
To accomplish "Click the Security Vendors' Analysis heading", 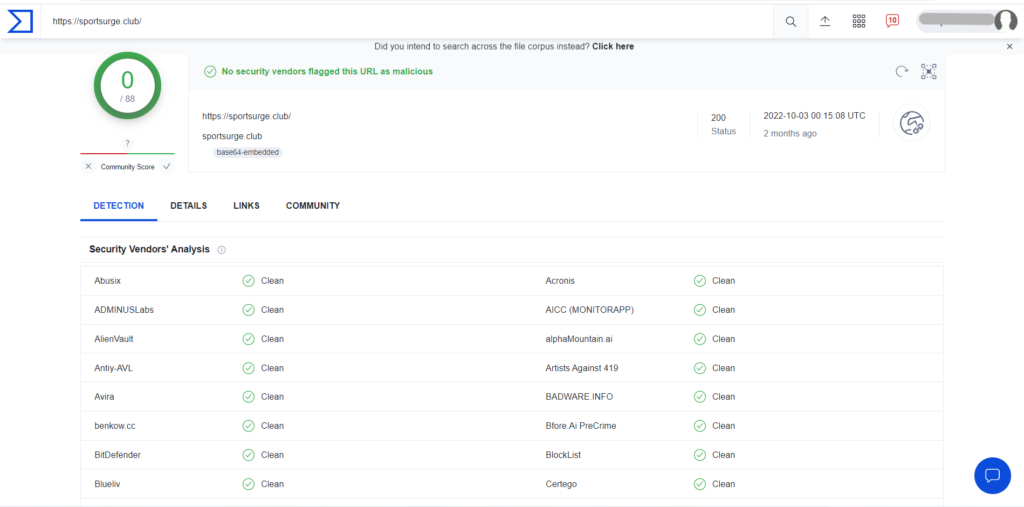I will point(150,250).
